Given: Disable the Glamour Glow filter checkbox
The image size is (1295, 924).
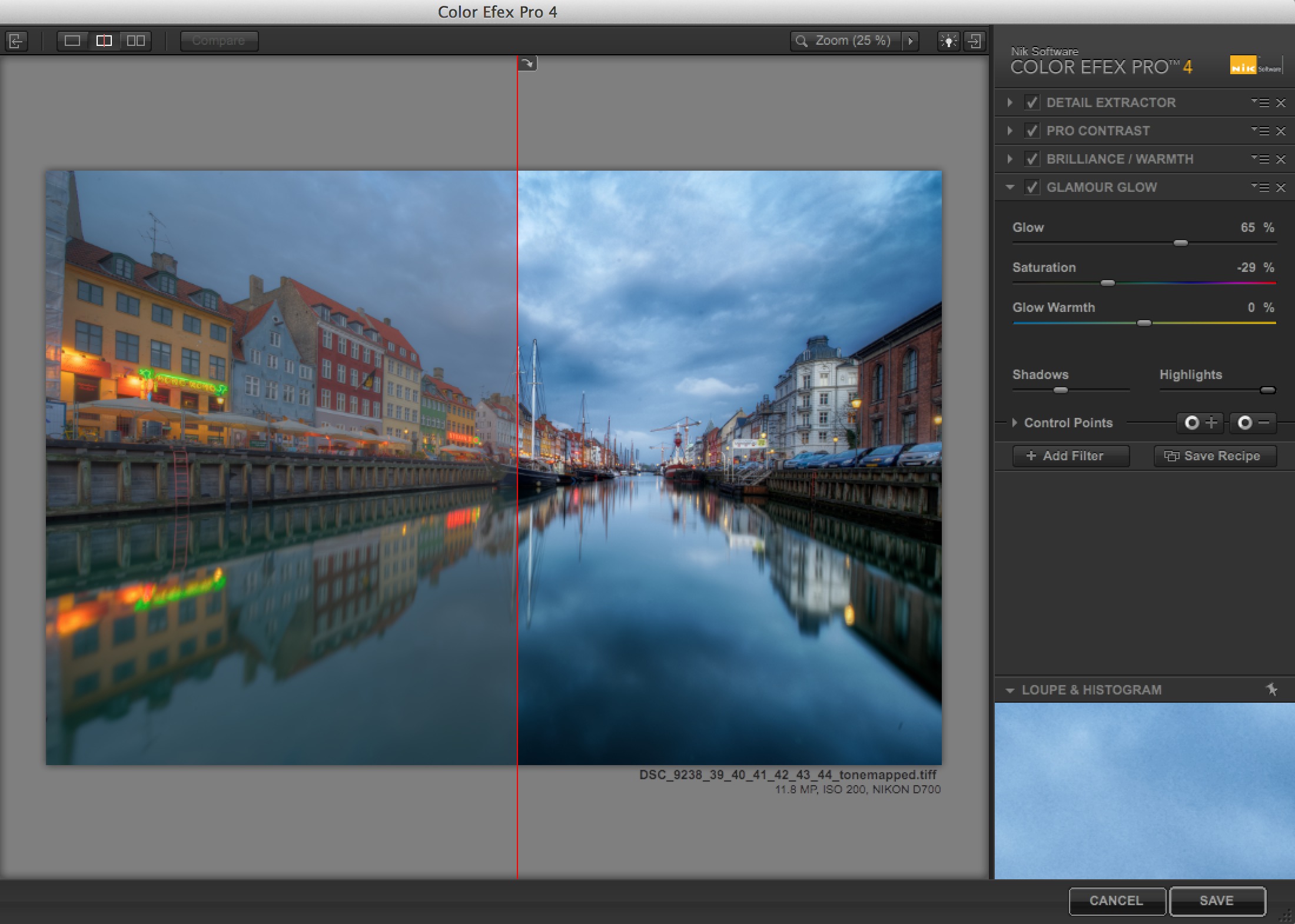Looking at the screenshot, I should pyautogui.click(x=1032, y=187).
